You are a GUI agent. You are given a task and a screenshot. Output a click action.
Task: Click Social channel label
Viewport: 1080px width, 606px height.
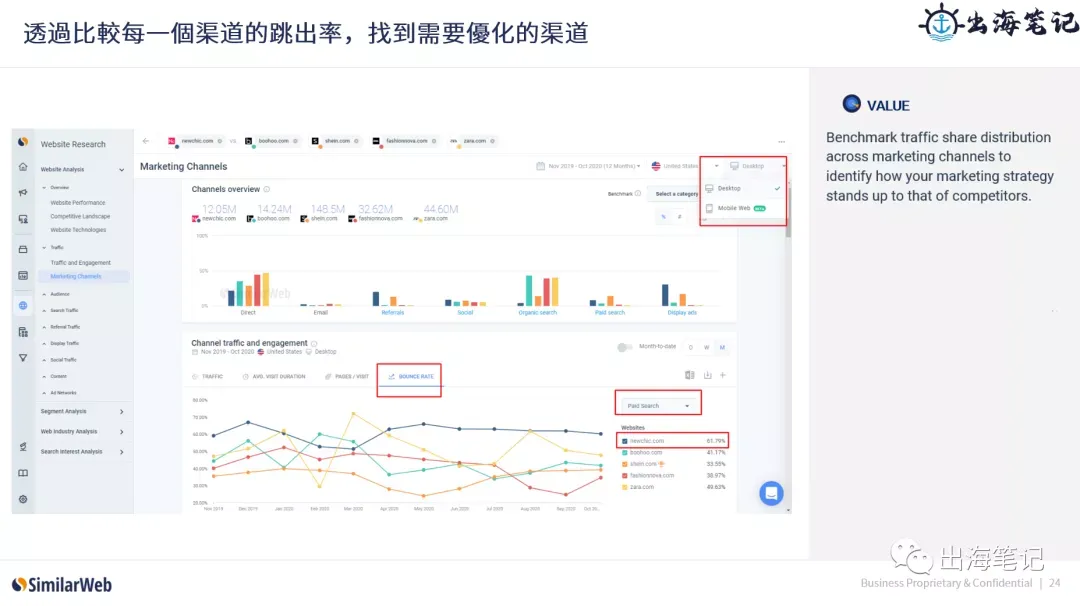tap(465, 313)
